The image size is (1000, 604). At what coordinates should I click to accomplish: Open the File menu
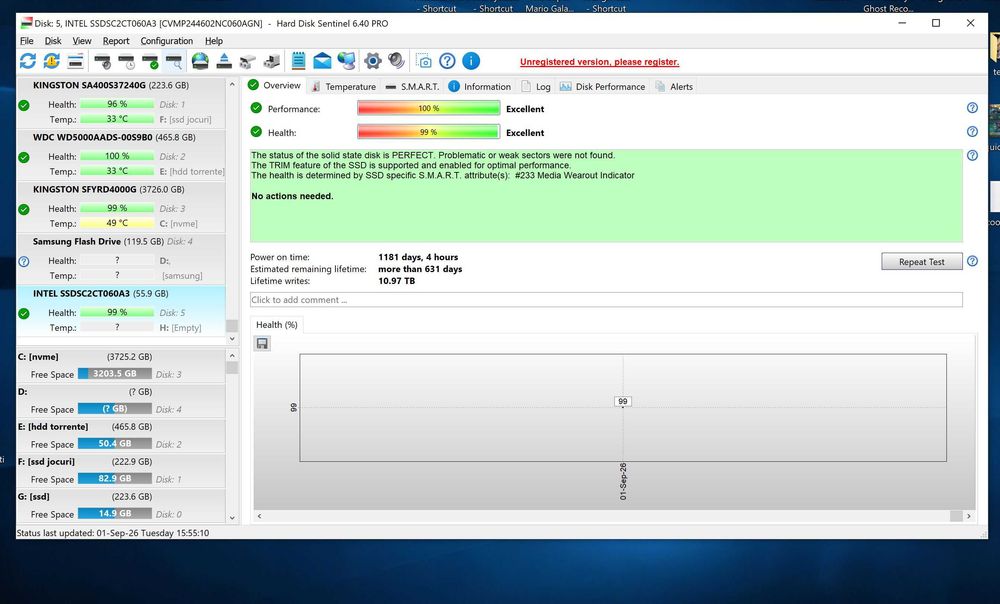coord(27,41)
